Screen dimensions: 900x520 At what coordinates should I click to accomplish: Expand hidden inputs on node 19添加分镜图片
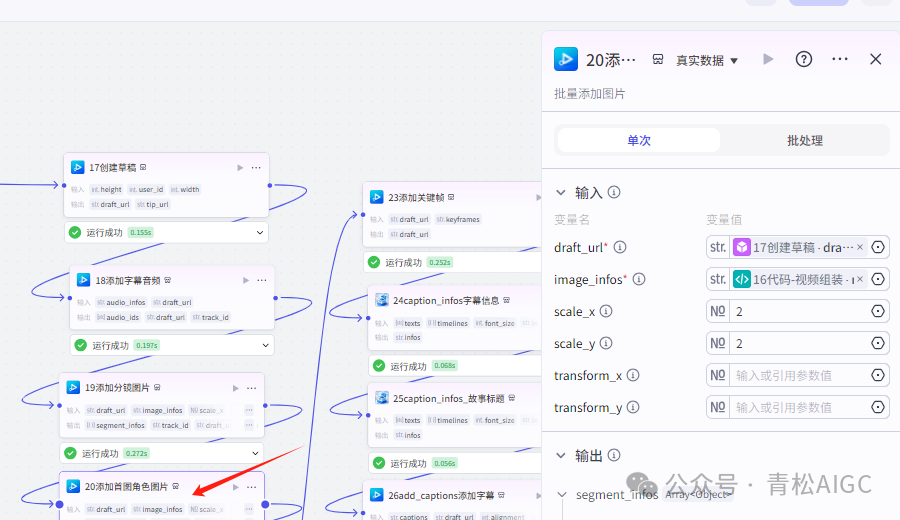(249, 410)
